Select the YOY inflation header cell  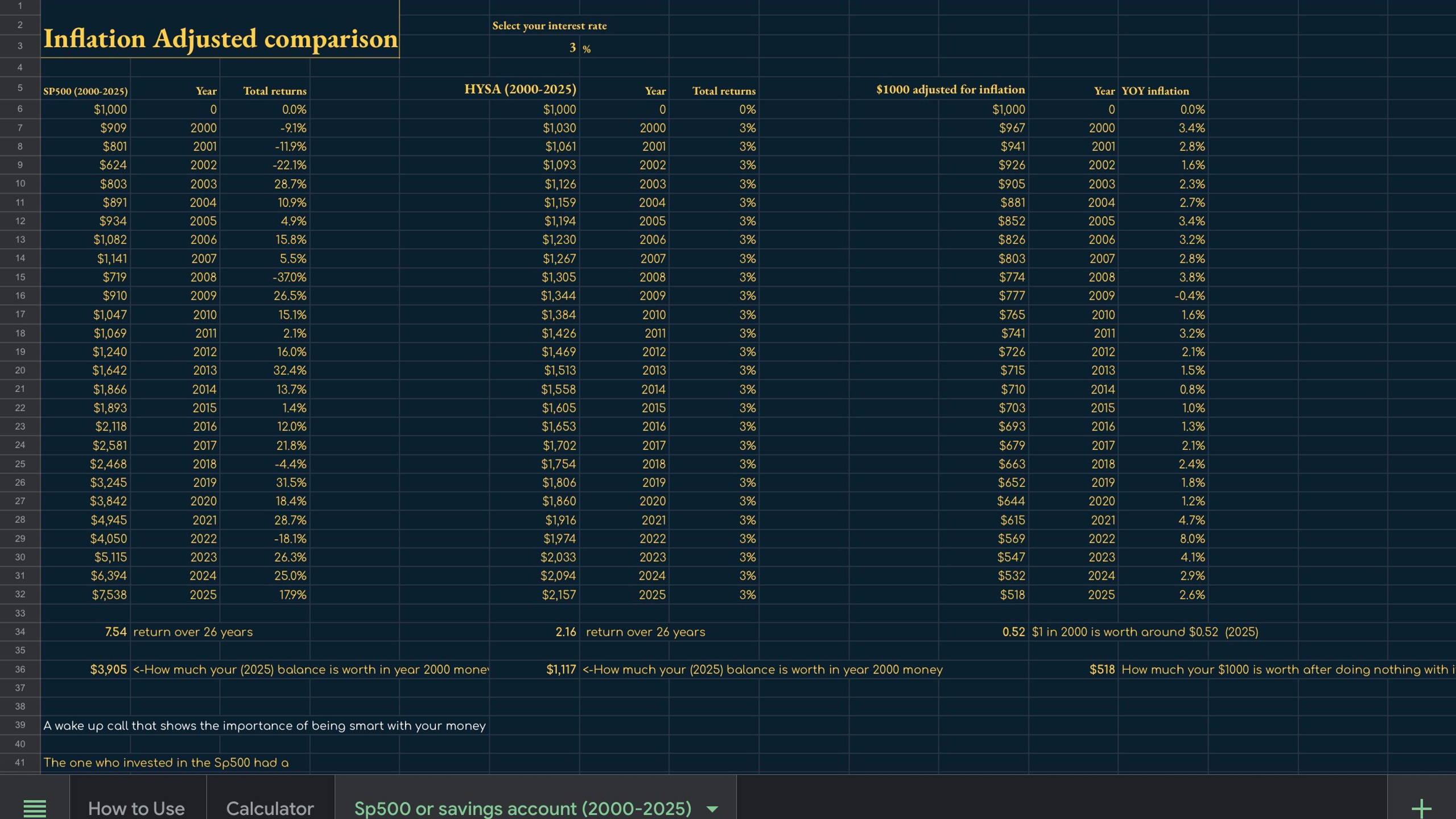click(1162, 89)
